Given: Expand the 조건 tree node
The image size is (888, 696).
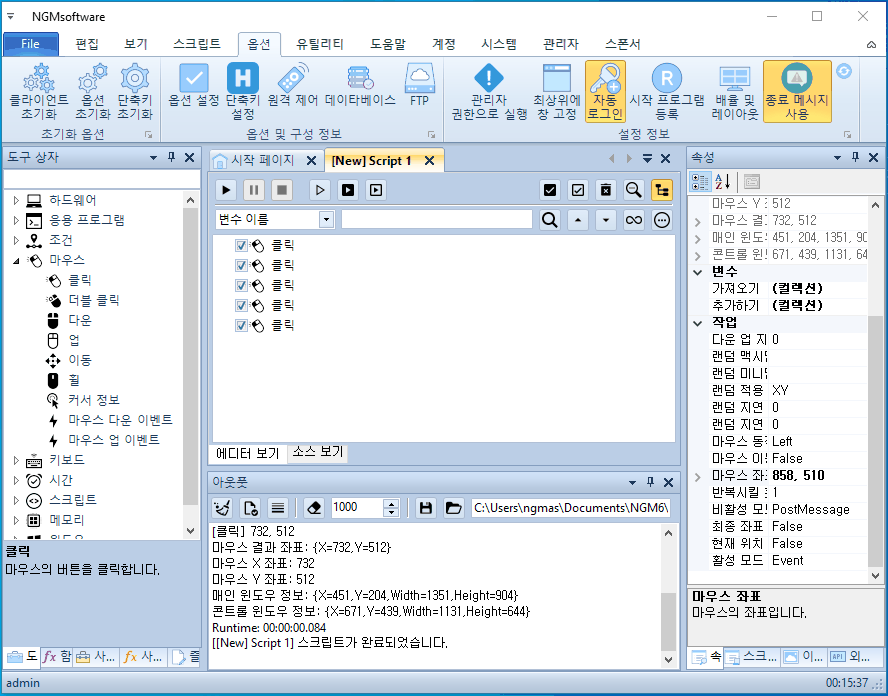Looking at the screenshot, I should [x=16, y=240].
